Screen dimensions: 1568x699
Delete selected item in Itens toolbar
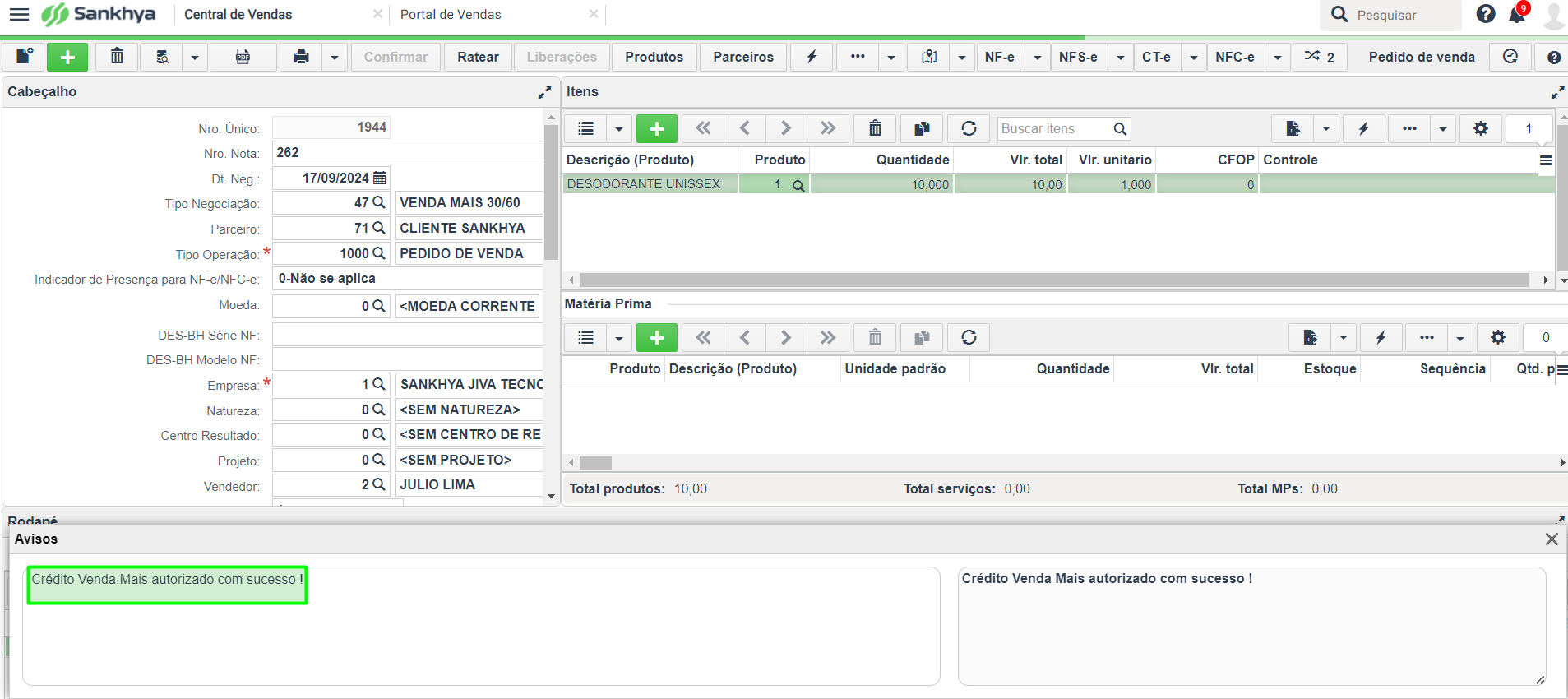[x=875, y=128]
